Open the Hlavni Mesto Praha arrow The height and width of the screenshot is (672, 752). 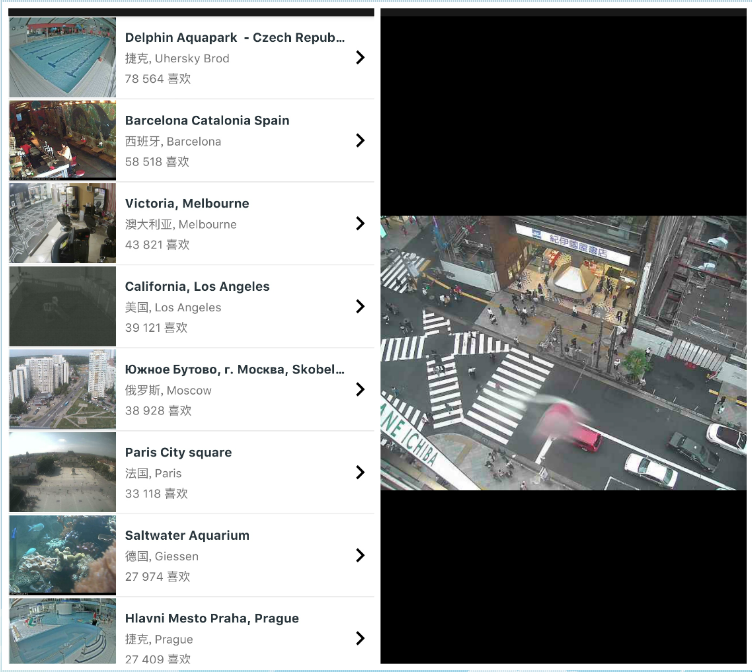click(360, 639)
